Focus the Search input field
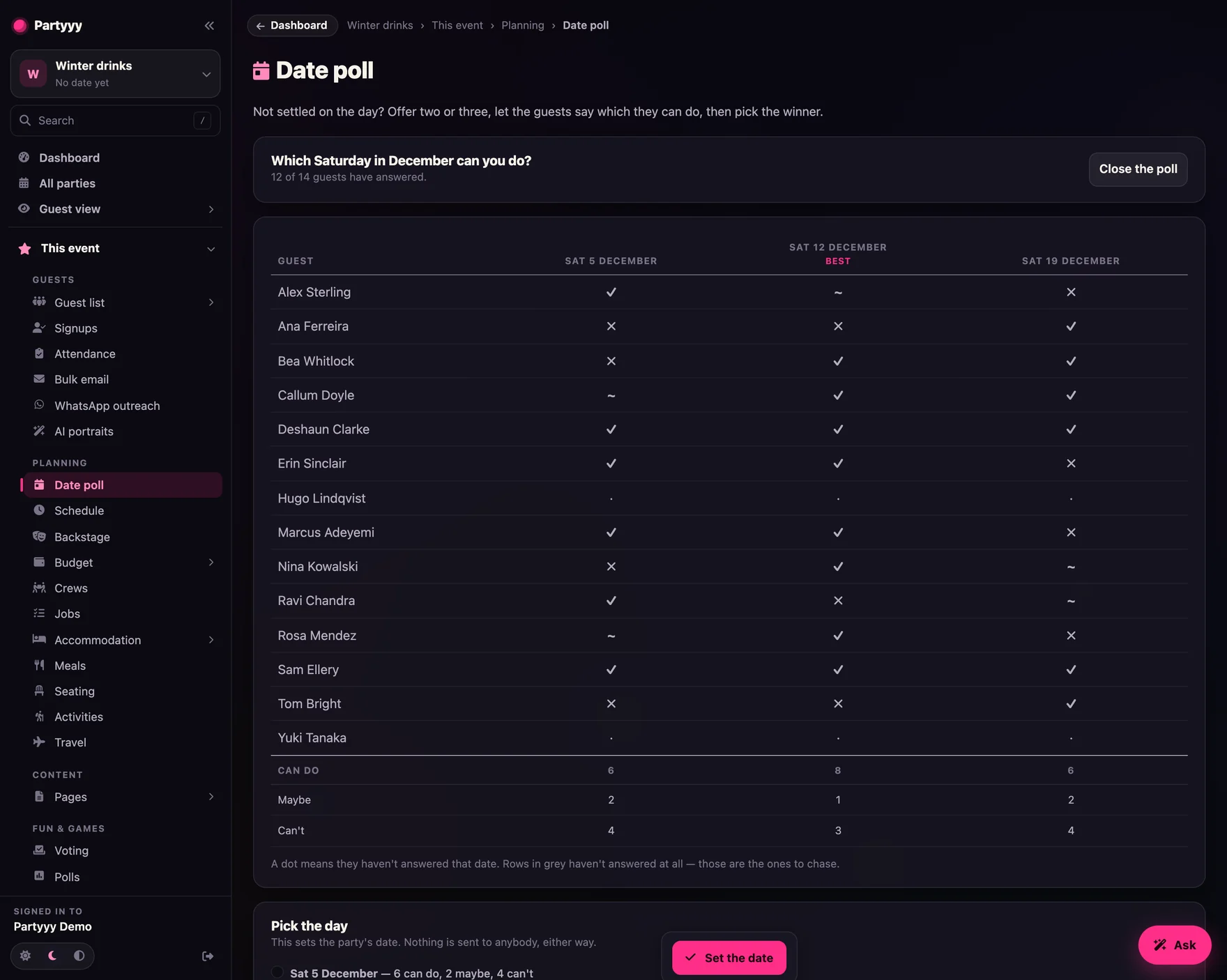The image size is (1227, 980). point(115,121)
